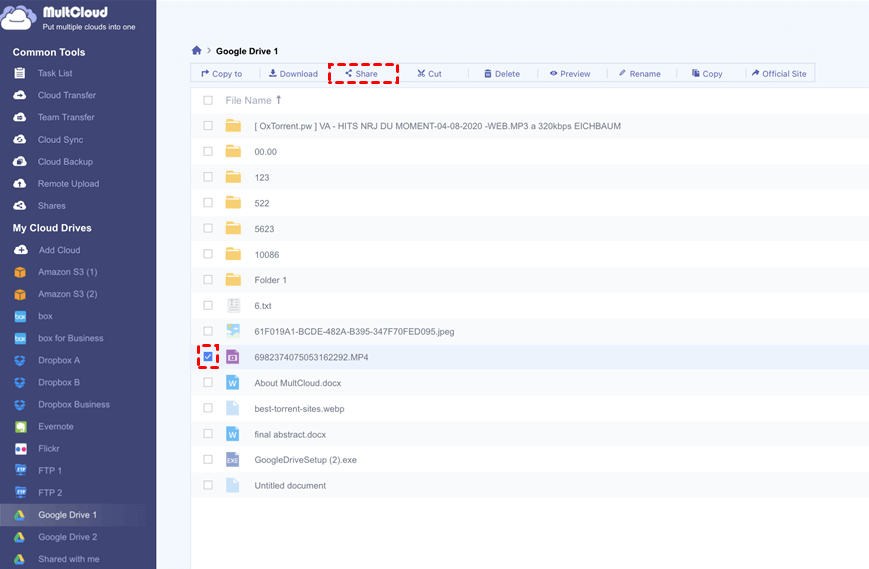Viewport: 869px width, 569px height.
Task: Click Copy to in toolbar
Action: click(x=222, y=74)
